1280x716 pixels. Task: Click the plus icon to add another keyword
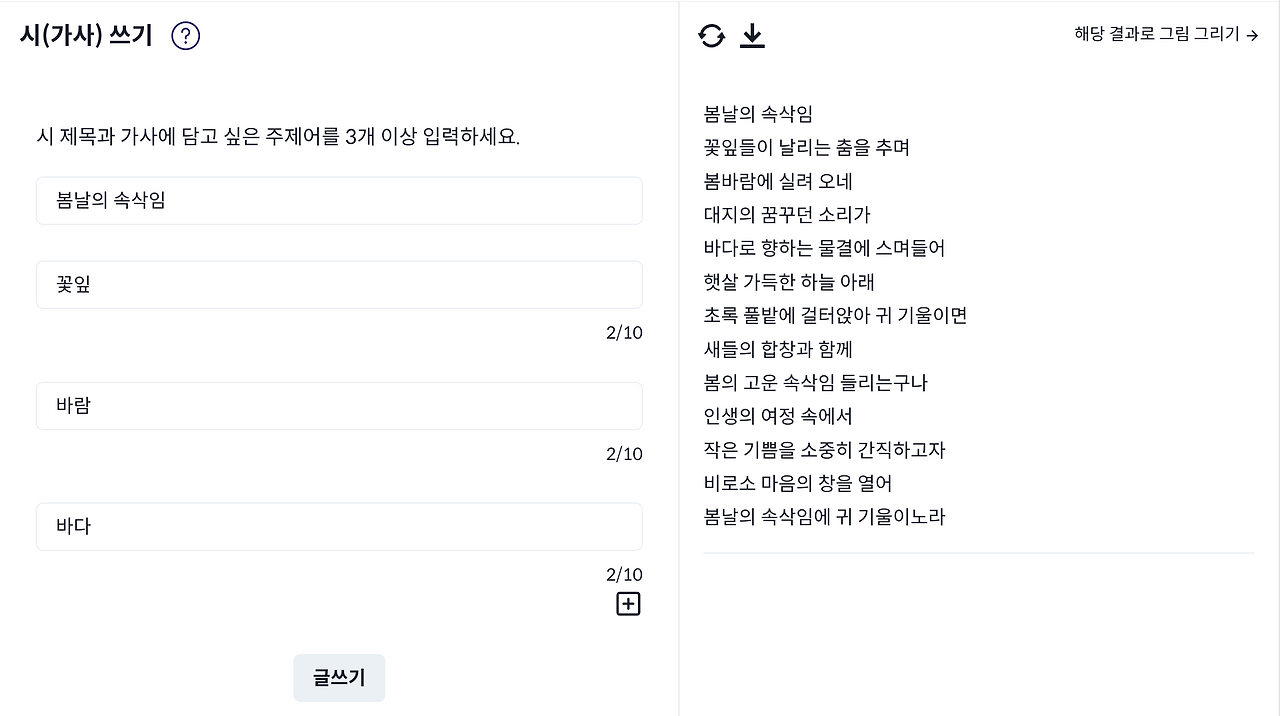click(x=628, y=603)
